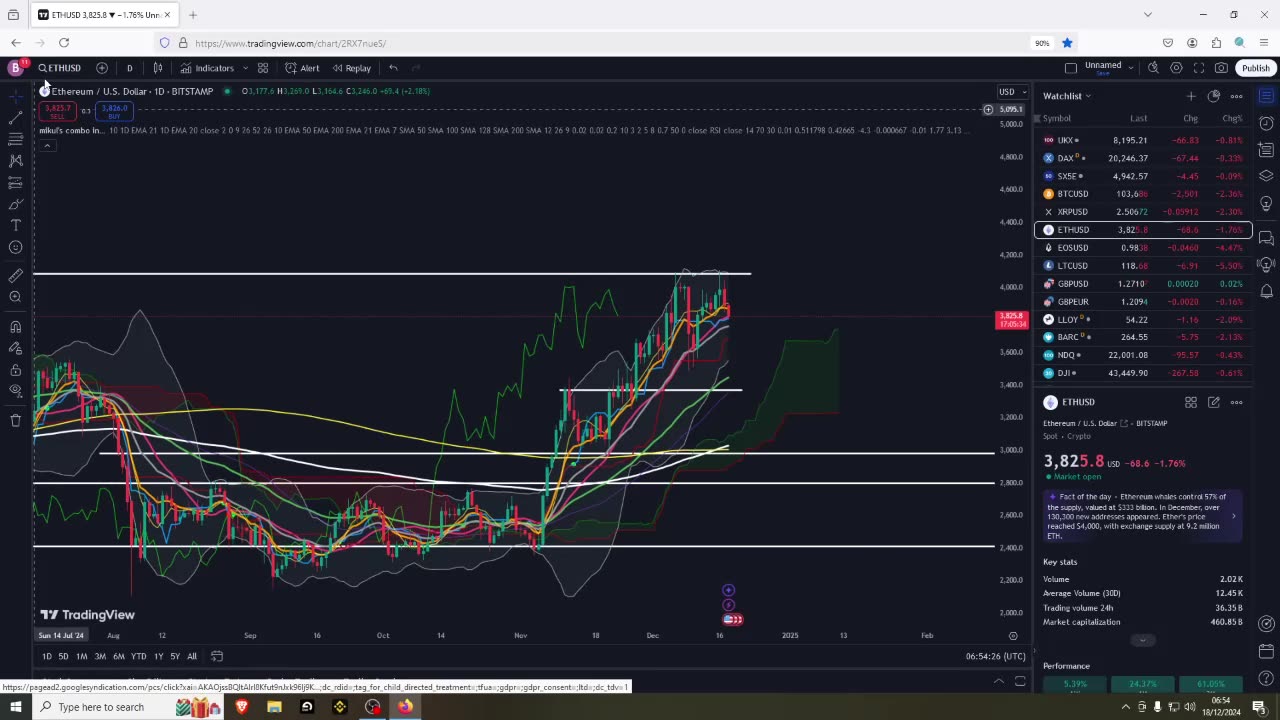Image resolution: width=1280 pixels, height=720 pixels.
Task: Open the Unnamed layout dropdown arrow
Action: point(1131,68)
